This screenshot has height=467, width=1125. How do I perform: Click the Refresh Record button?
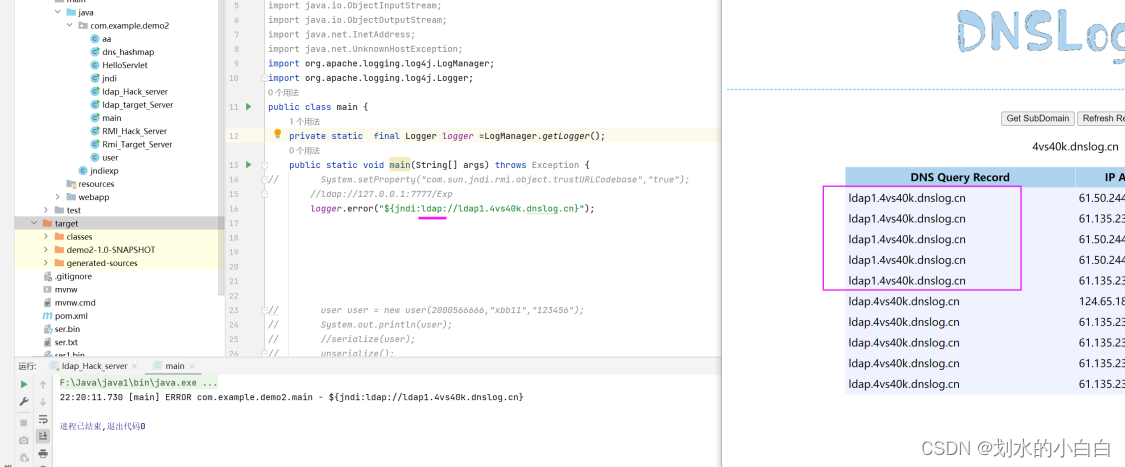click(1101, 118)
